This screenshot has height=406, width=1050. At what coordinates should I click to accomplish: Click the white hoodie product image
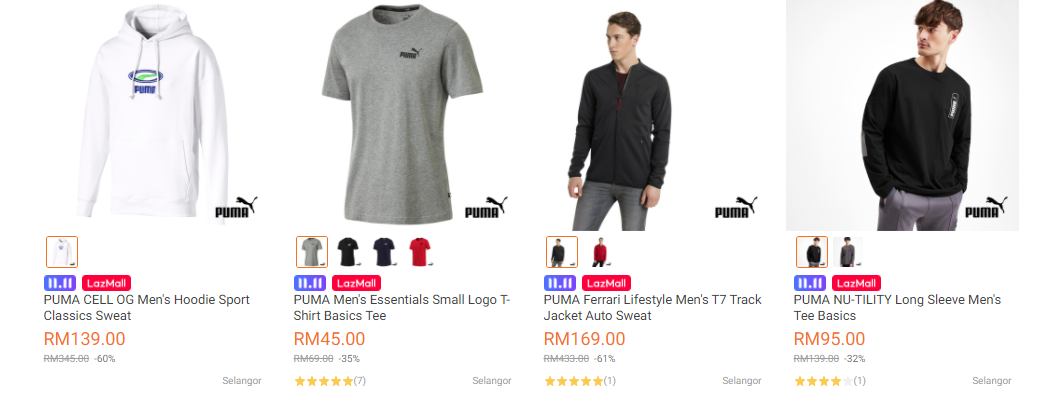[152, 115]
